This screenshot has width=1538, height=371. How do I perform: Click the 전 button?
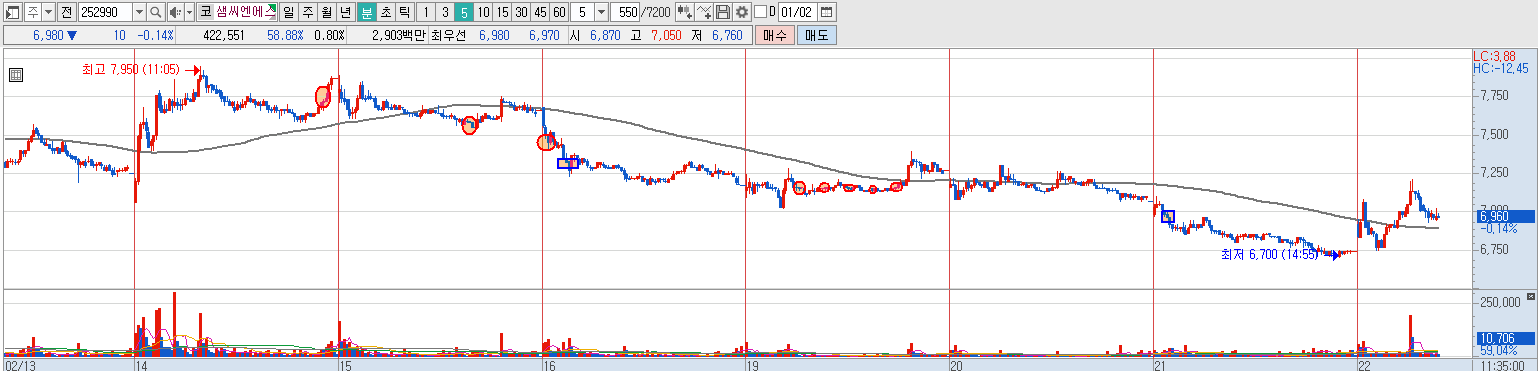point(67,12)
